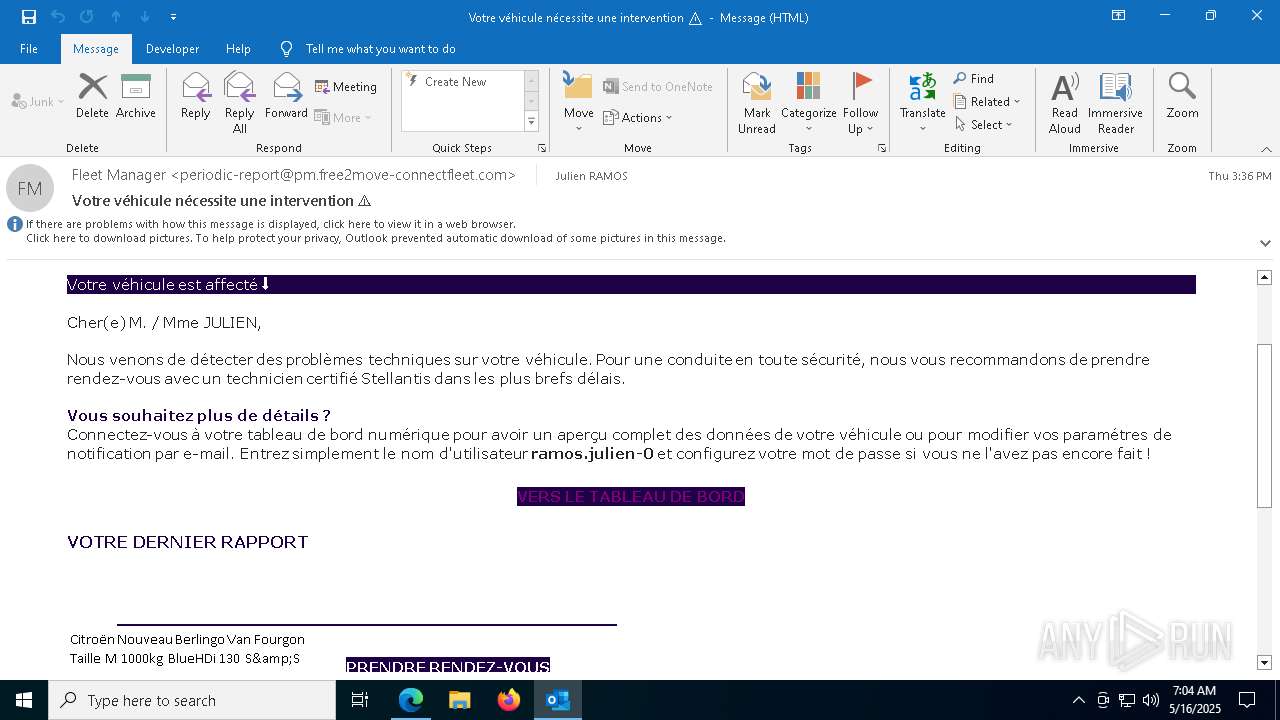The image size is (1280, 720).
Task: Mark the message as Unread
Action: point(757,103)
